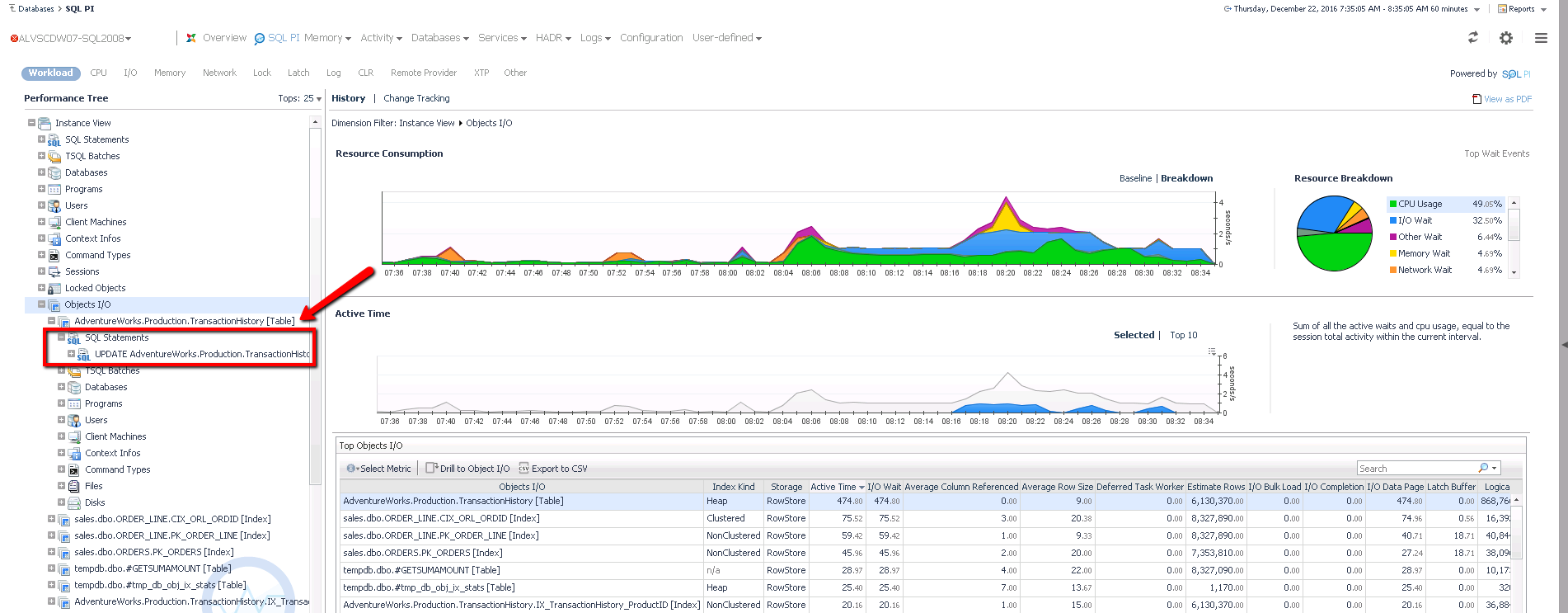Open the User-defined menu
1568x613 pixels.
727,38
